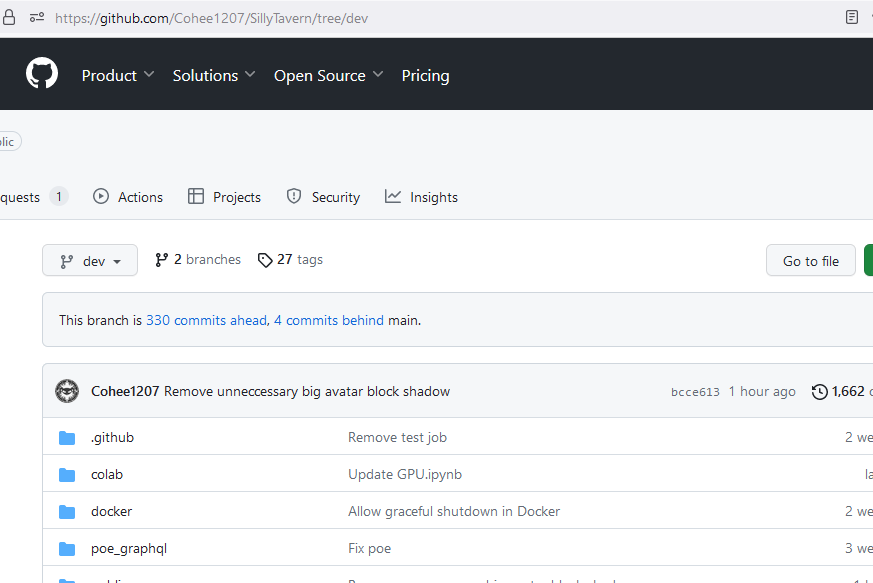Open the 330 commits ahead link

click(206, 320)
